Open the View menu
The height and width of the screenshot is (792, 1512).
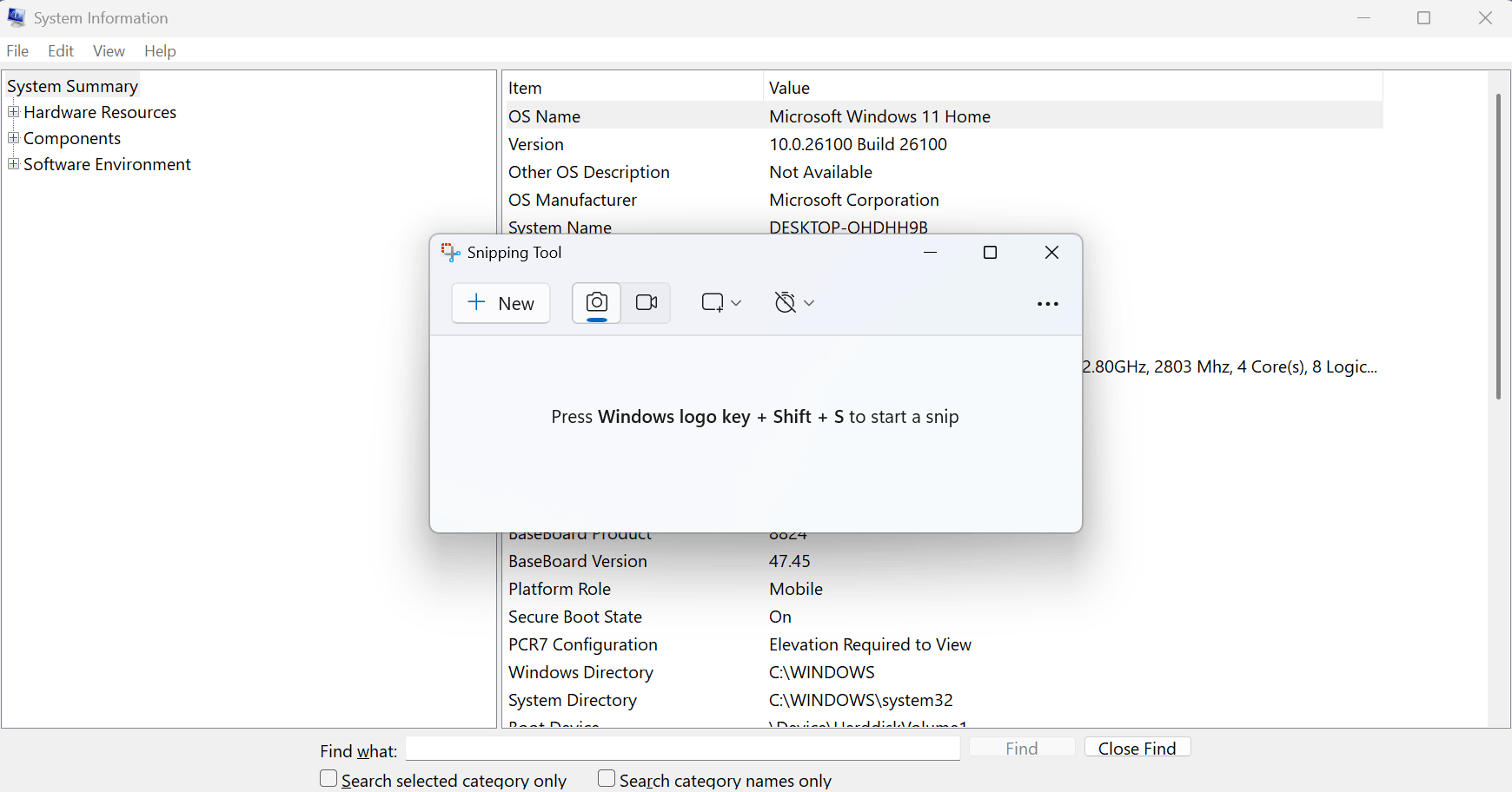pos(109,51)
